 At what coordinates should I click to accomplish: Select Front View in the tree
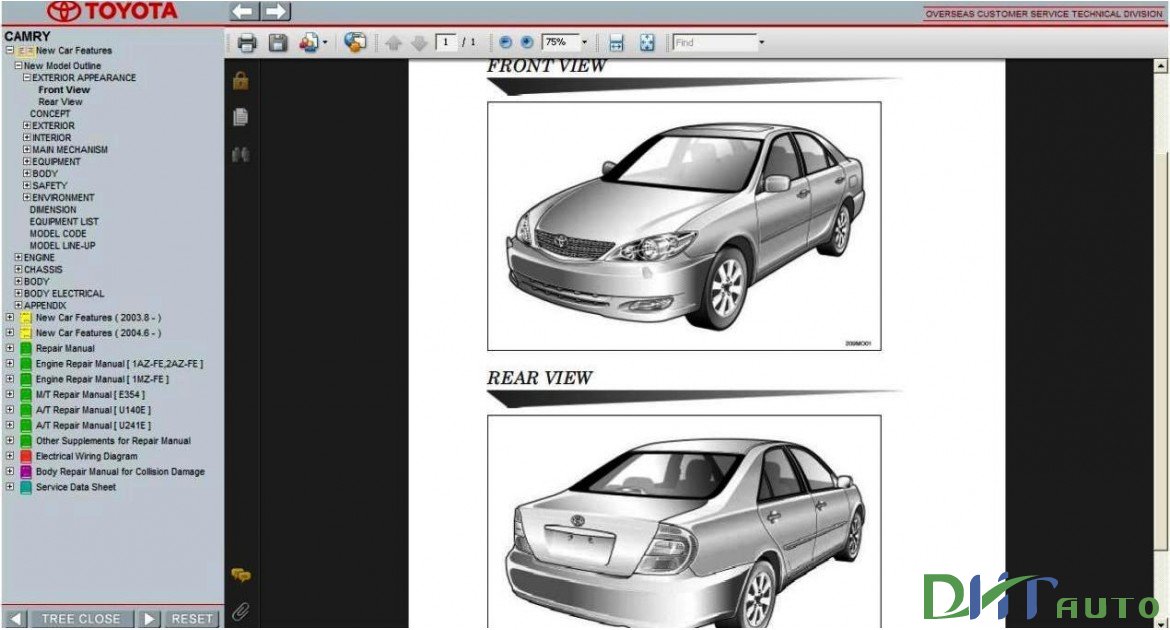[x=64, y=90]
